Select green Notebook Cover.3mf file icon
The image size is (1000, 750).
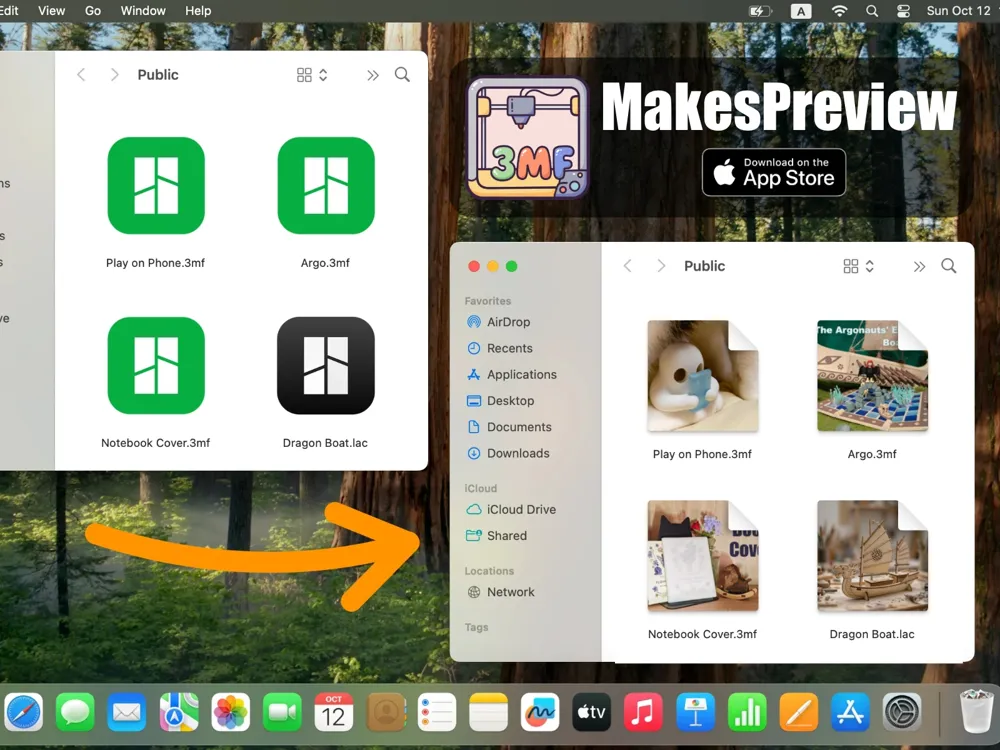(x=156, y=365)
